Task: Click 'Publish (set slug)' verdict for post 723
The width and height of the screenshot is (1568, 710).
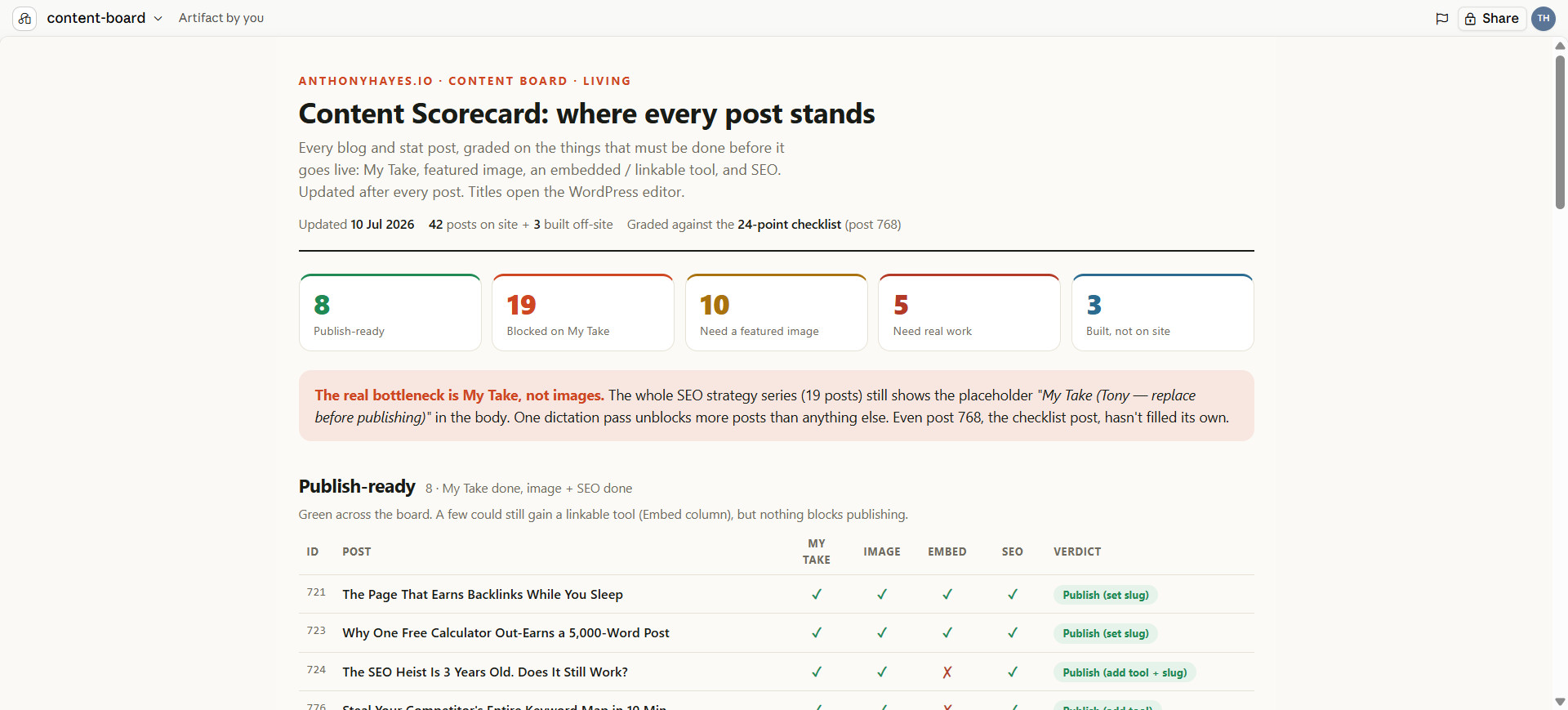Action: pos(1106,633)
